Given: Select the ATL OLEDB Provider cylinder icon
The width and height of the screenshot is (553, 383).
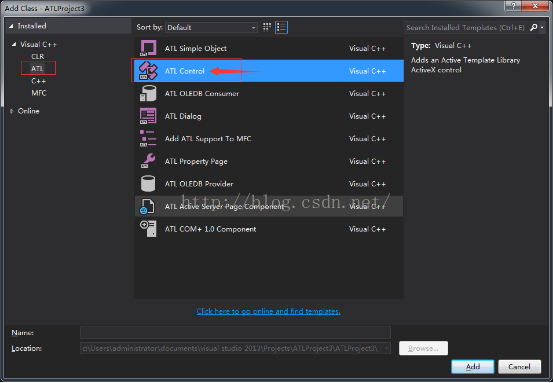Looking at the screenshot, I should pyautogui.click(x=148, y=183).
